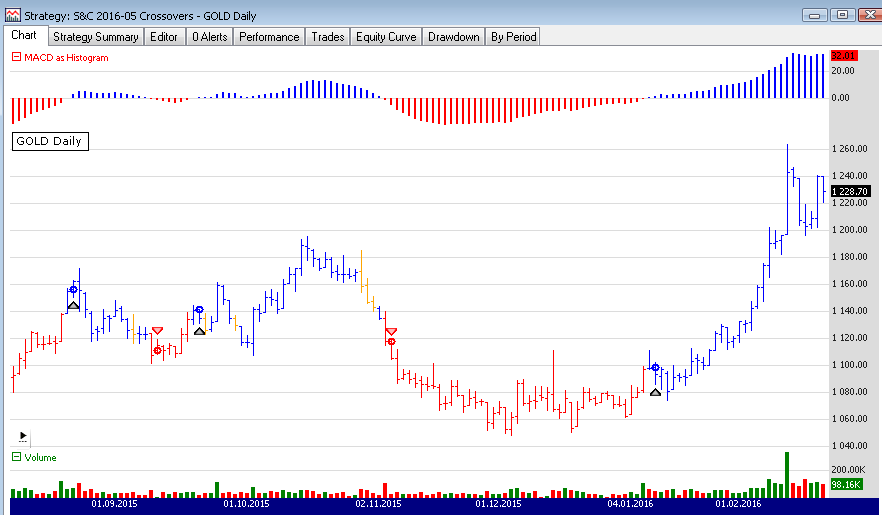Click the red MACD value label 22.01
882x515 pixels.
pyautogui.click(x=843, y=56)
